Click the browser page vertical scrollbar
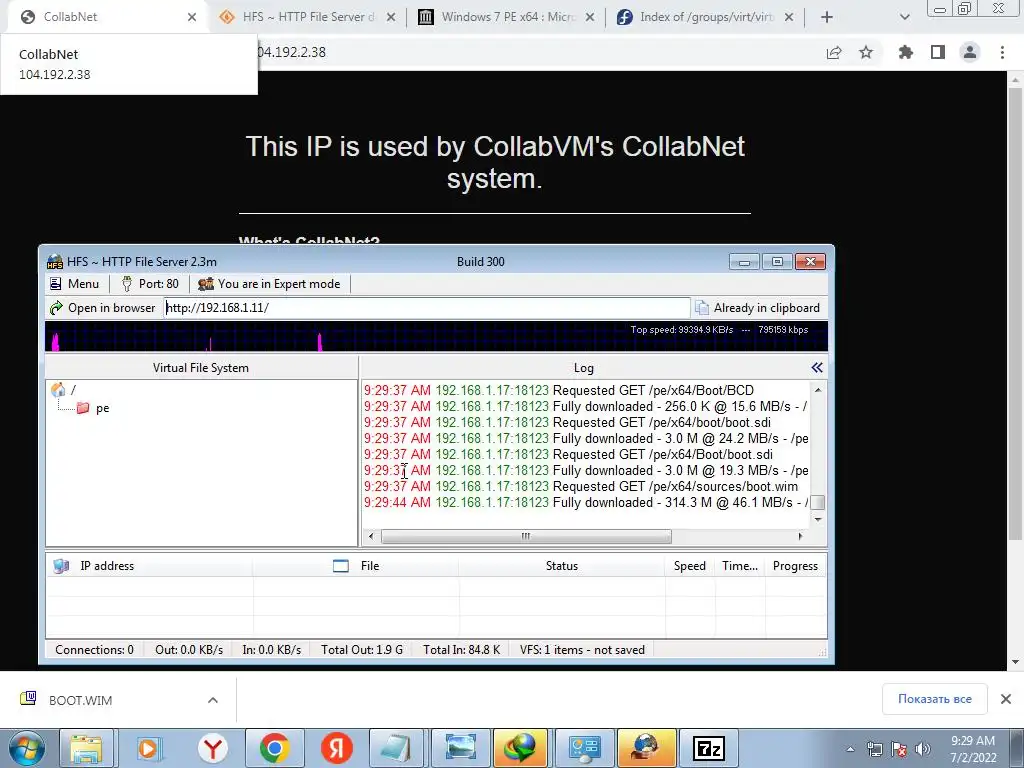Viewport: 1024px width, 768px height. tap(1016, 313)
